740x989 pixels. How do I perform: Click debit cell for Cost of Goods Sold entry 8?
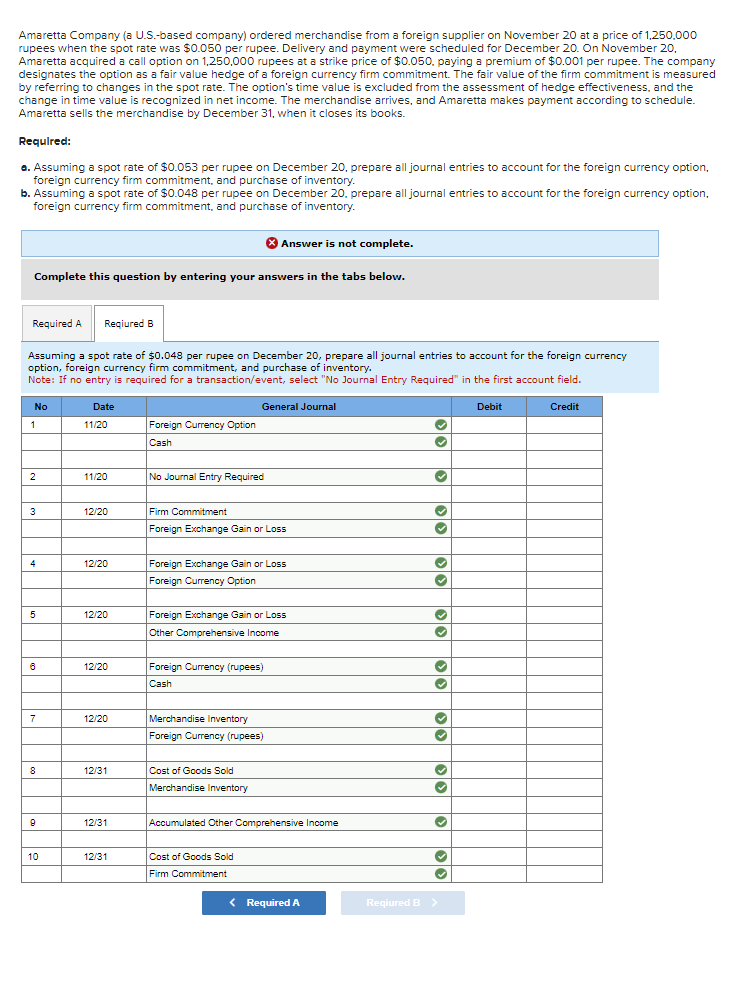[x=489, y=770]
